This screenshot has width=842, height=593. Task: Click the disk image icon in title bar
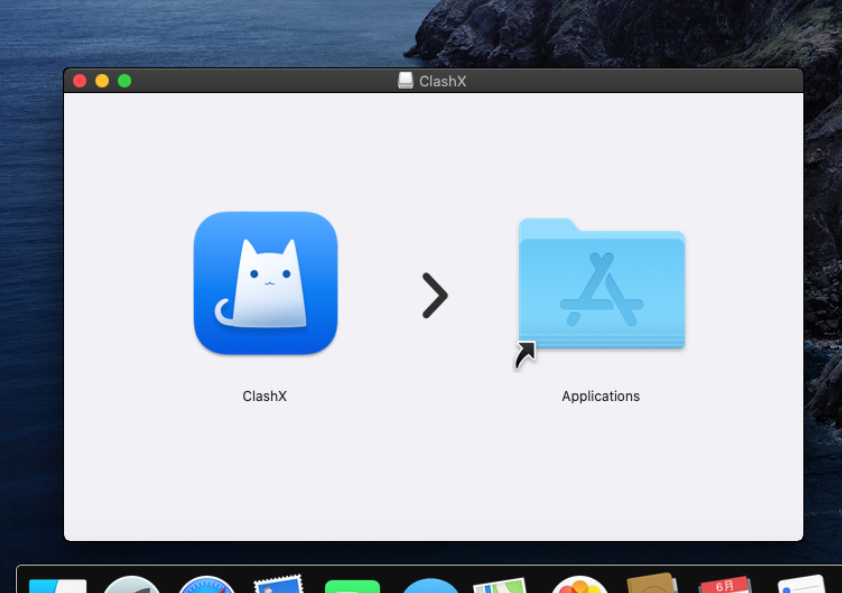pos(405,81)
